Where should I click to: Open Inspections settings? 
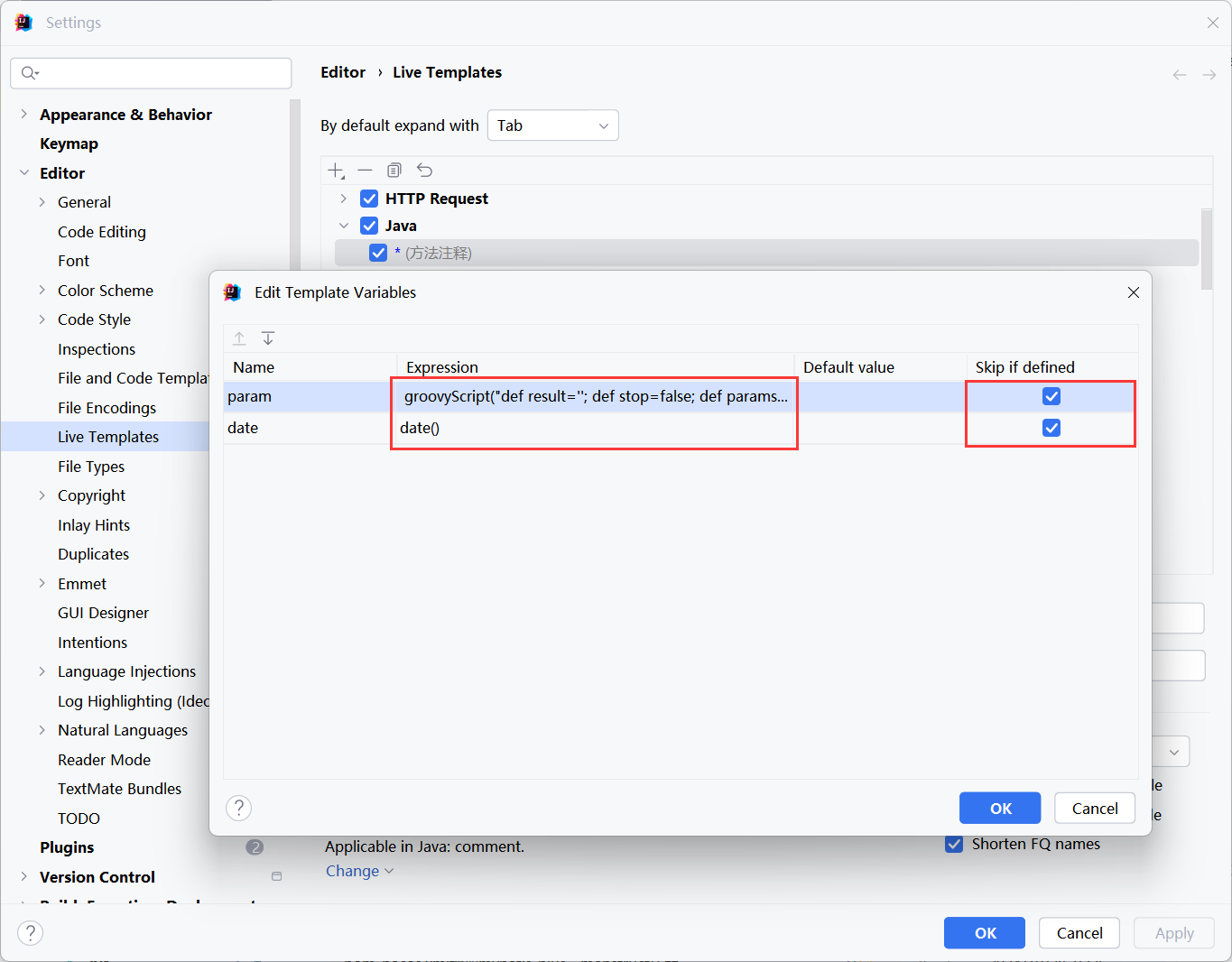pos(97,349)
